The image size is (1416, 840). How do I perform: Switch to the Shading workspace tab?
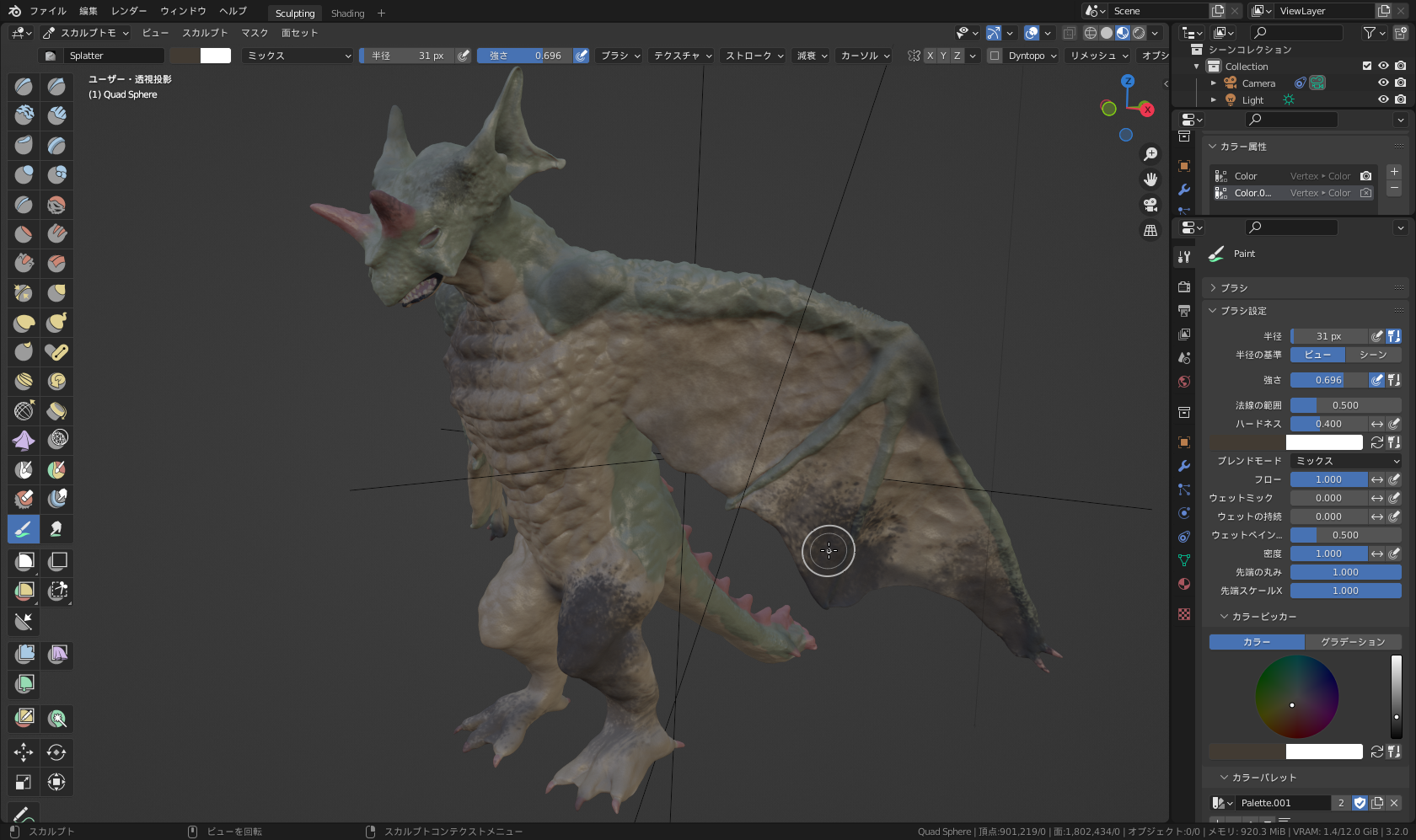pos(347,13)
